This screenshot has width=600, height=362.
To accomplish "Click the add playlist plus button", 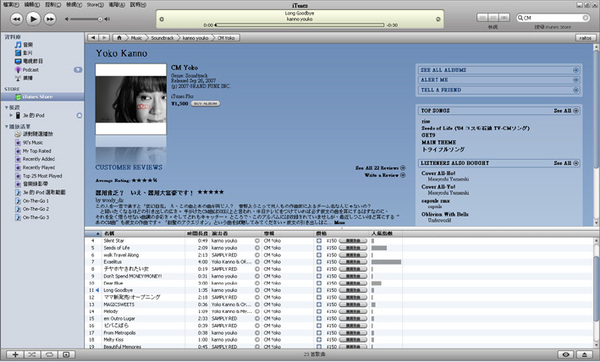I will click(15, 354).
